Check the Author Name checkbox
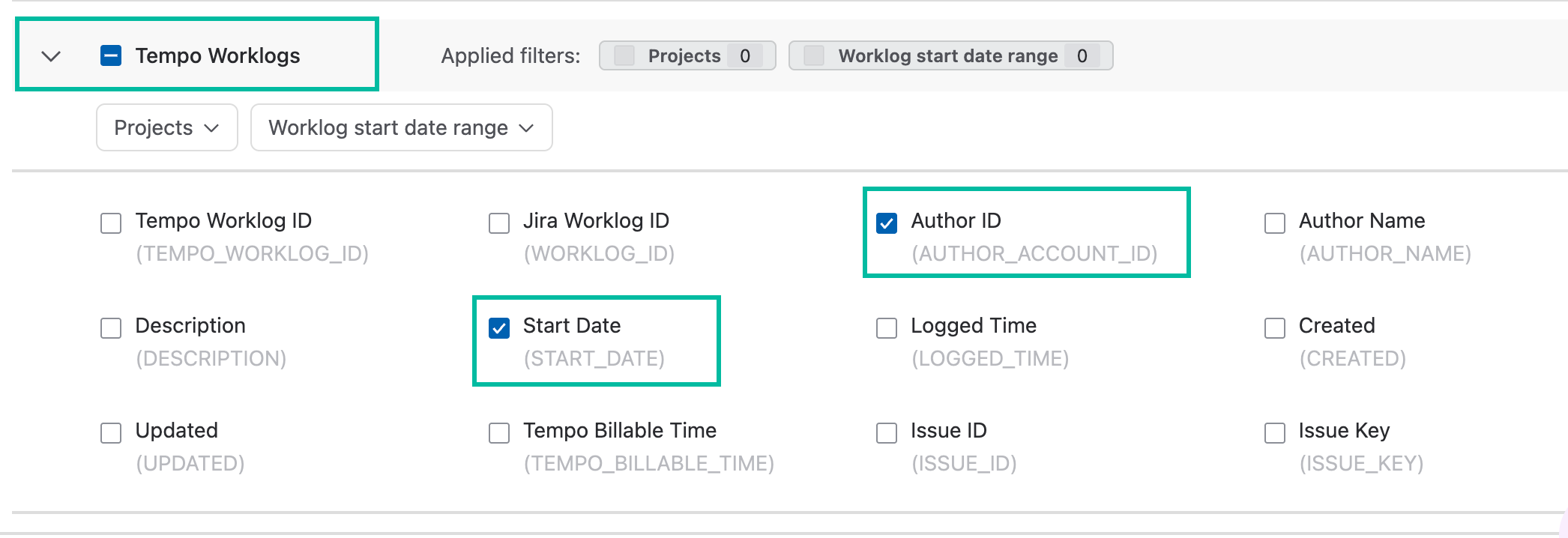The height and width of the screenshot is (538, 1568). pyautogui.click(x=1275, y=223)
